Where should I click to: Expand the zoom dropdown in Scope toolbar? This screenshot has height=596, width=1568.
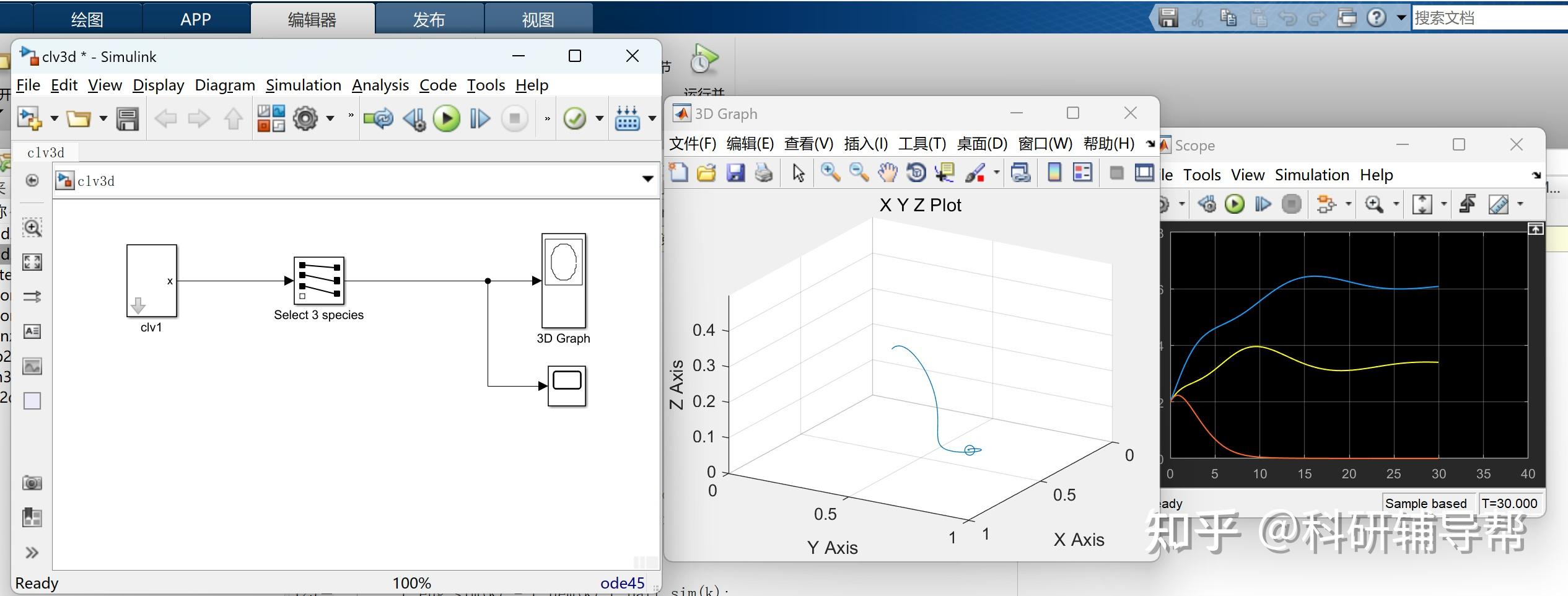[1395, 203]
